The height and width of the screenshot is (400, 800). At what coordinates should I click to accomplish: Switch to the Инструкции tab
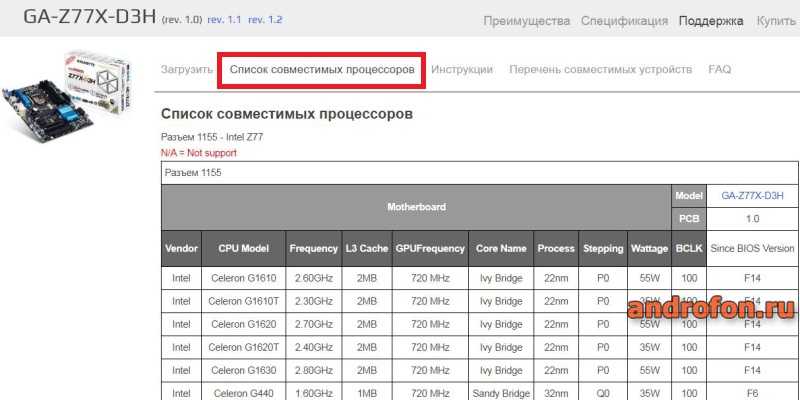point(462,69)
